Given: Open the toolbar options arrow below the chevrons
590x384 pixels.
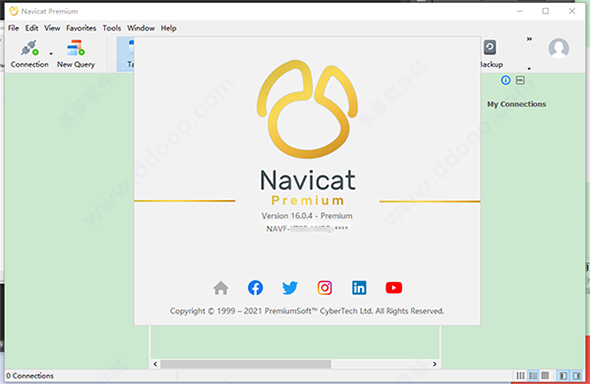Looking at the screenshot, I should point(529,68).
